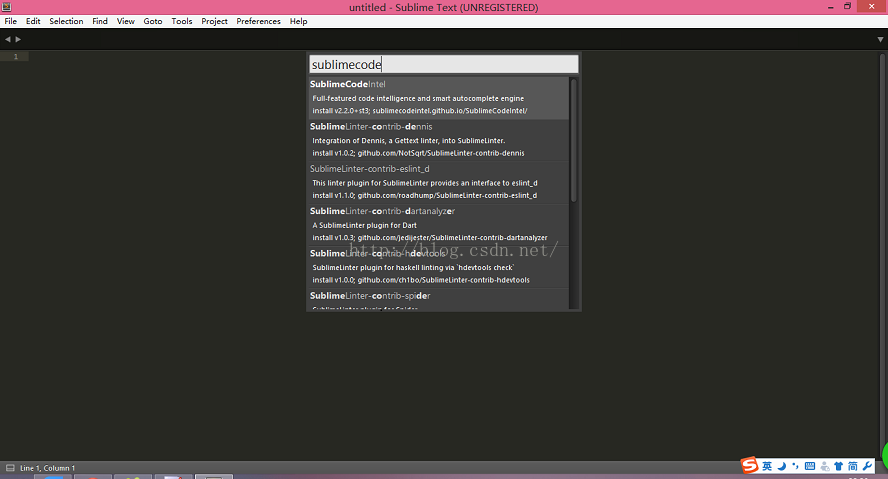The width and height of the screenshot is (888, 479).
Task: Open the View menu
Action: point(126,21)
